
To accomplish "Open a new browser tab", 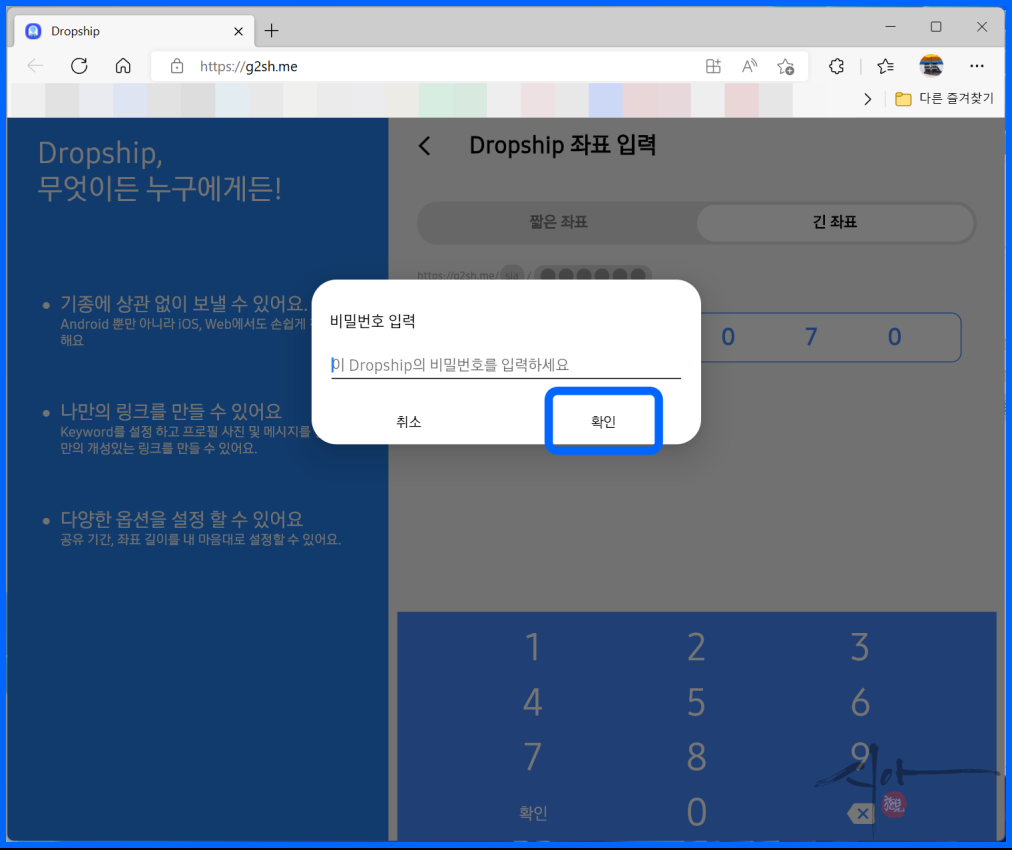I will (x=272, y=30).
